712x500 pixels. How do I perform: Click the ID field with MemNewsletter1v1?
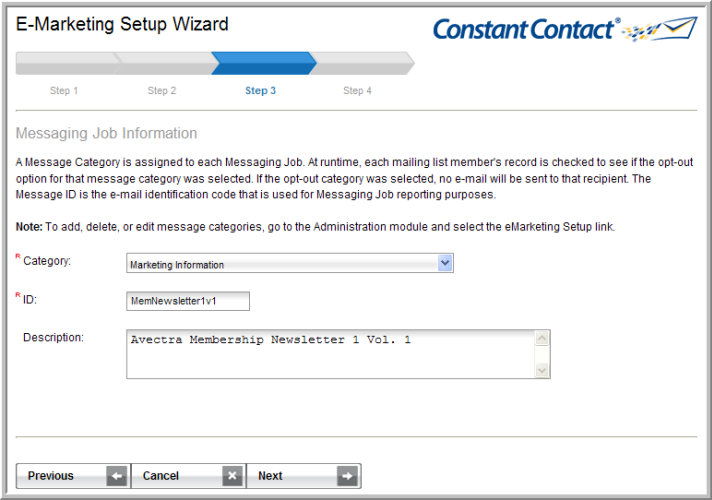click(188, 301)
